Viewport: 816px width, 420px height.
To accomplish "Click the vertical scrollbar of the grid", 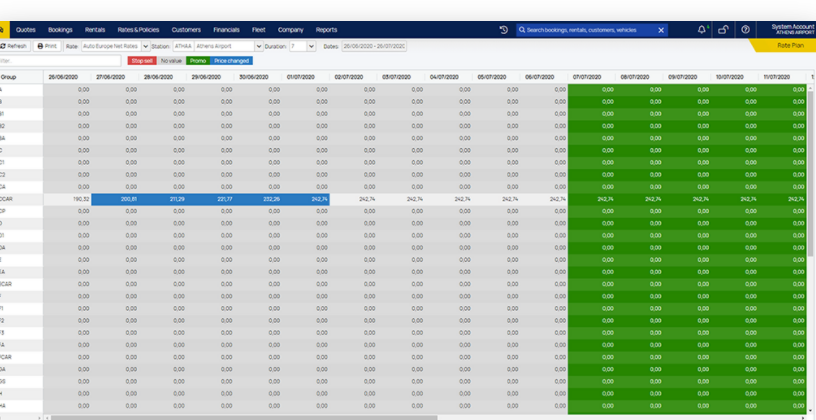I will (811, 172).
